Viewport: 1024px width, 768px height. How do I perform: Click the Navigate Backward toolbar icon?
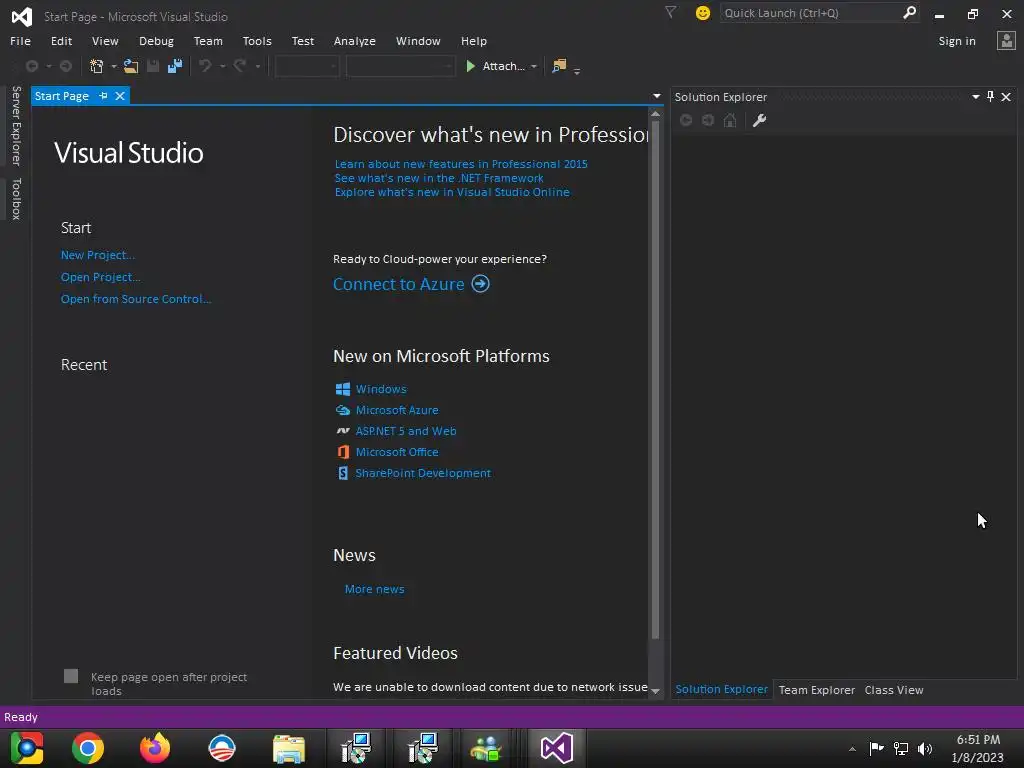[x=31, y=66]
